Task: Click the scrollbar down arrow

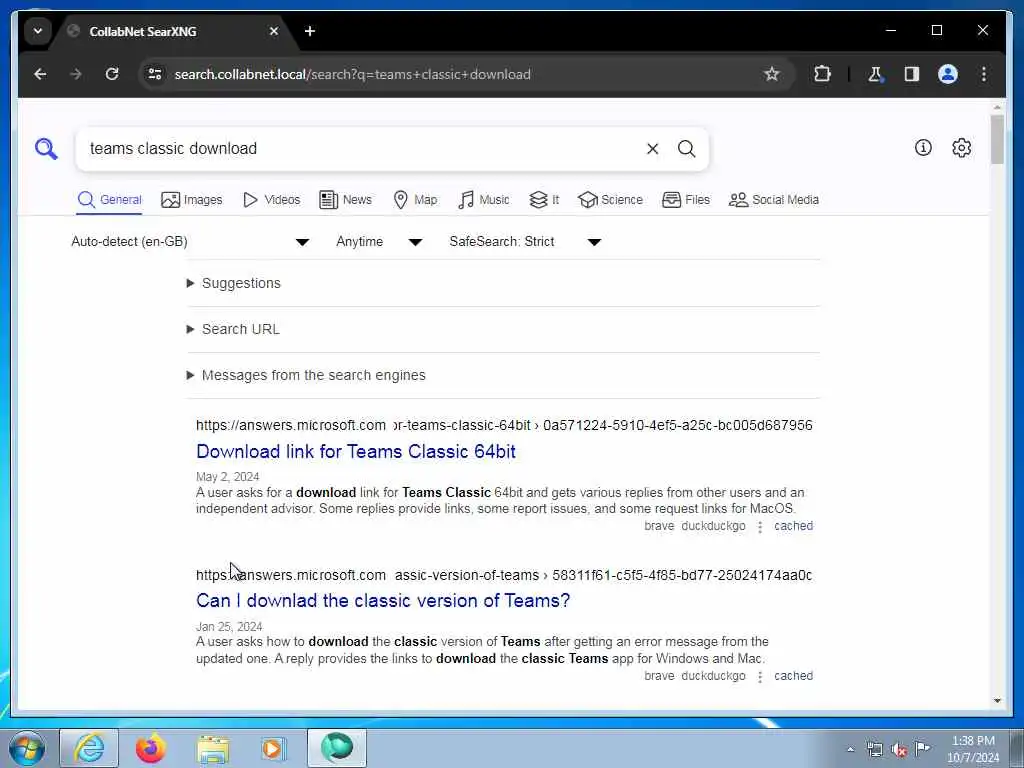Action: 997,701
